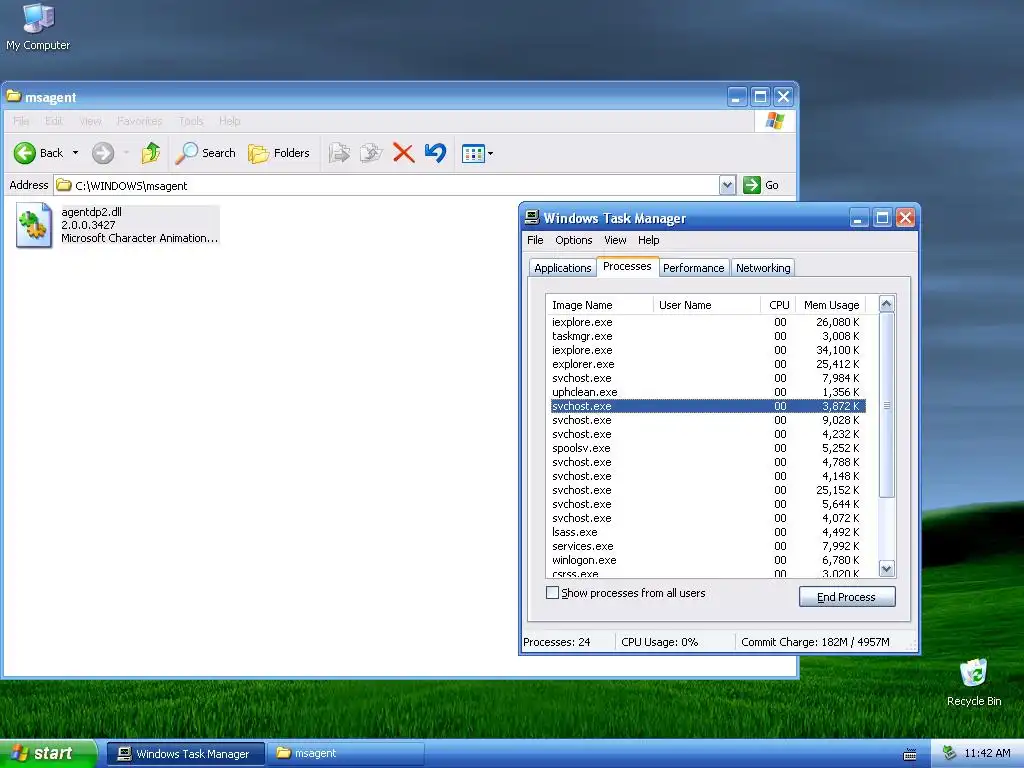This screenshot has width=1024, height=768.
Task: Click the Windows Task Manager taskbar button
Action: tap(185, 754)
